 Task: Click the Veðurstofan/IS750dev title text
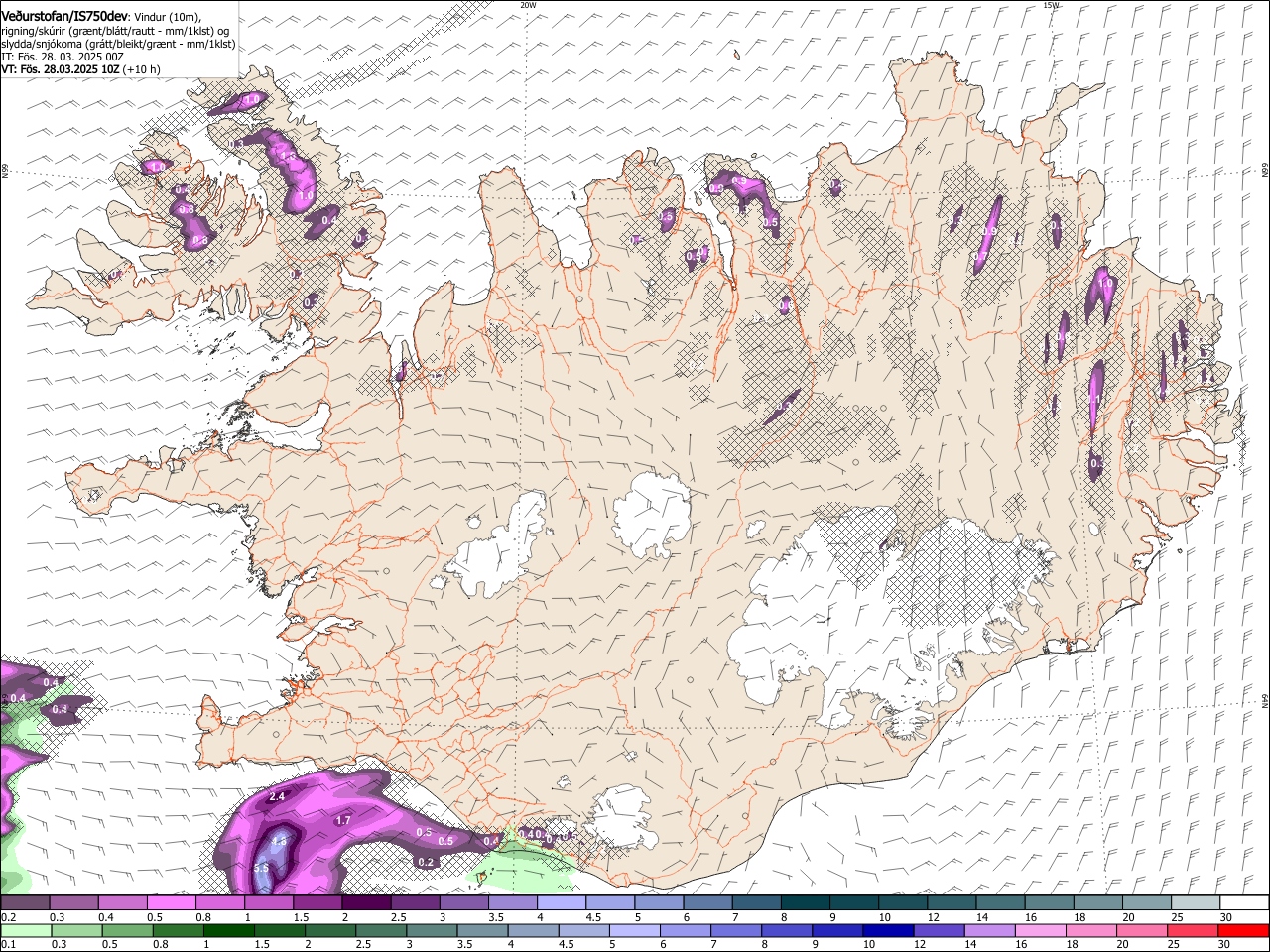[64, 17]
